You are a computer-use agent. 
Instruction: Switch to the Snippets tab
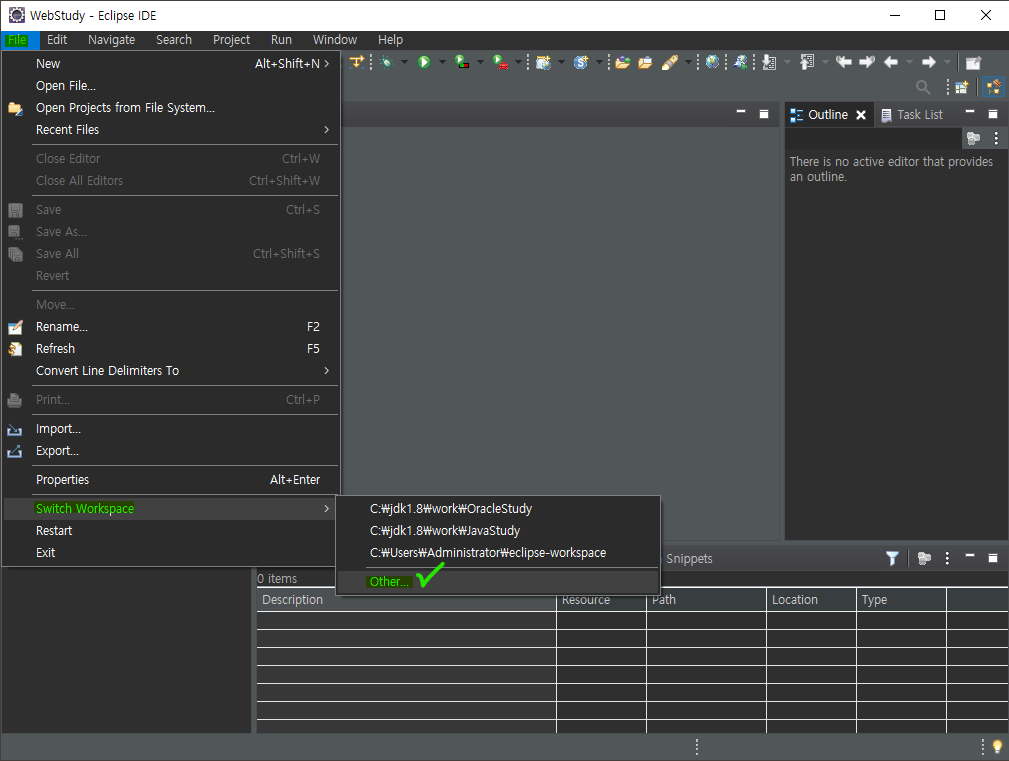point(689,559)
